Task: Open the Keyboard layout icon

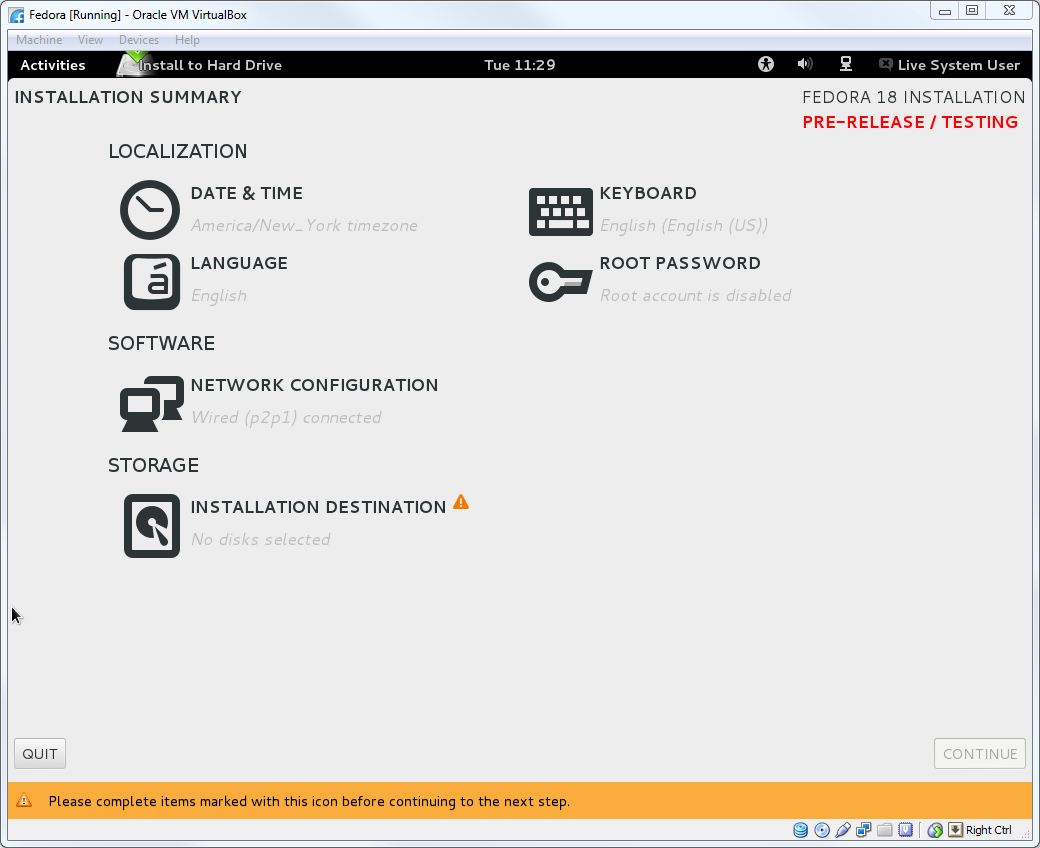Action: point(560,212)
